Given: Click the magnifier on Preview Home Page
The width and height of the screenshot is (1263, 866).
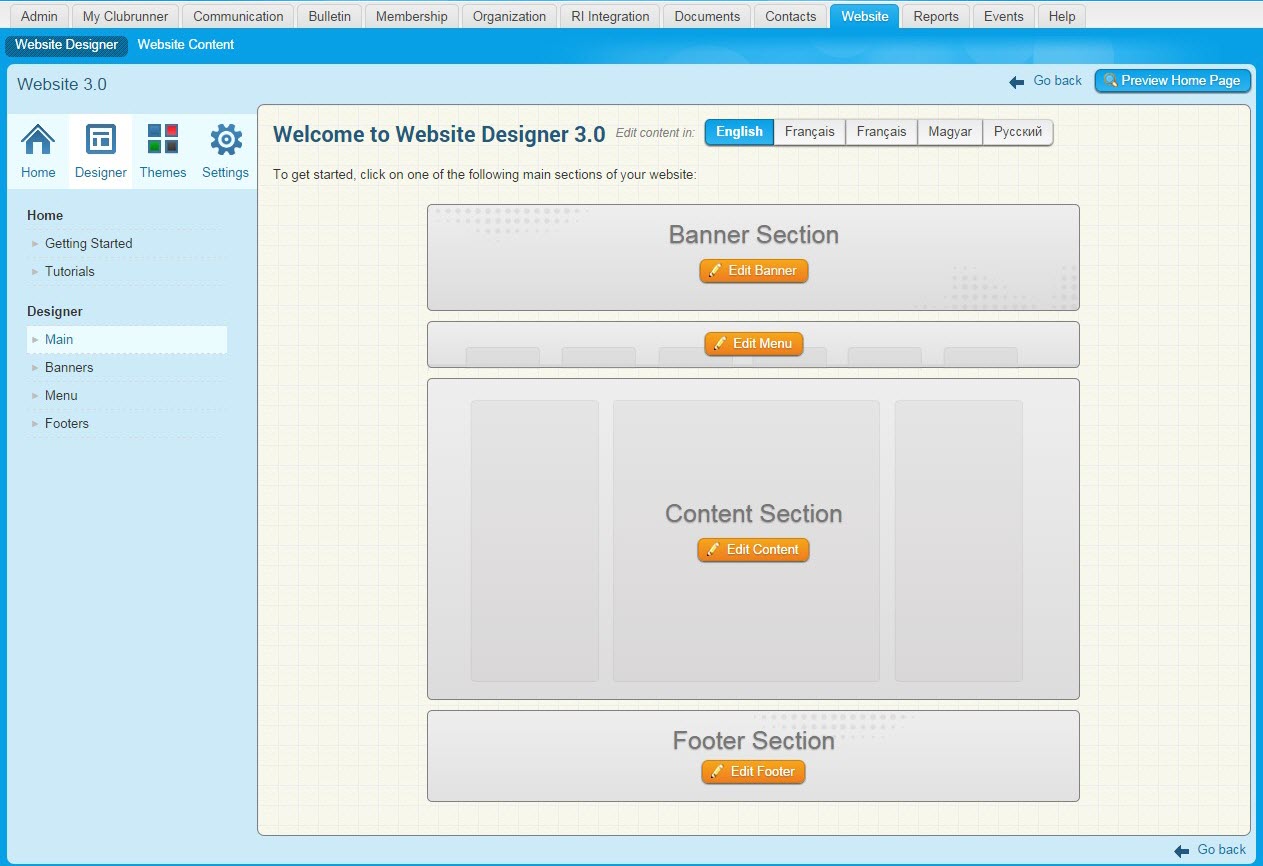Looking at the screenshot, I should click(x=1110, y=81).
